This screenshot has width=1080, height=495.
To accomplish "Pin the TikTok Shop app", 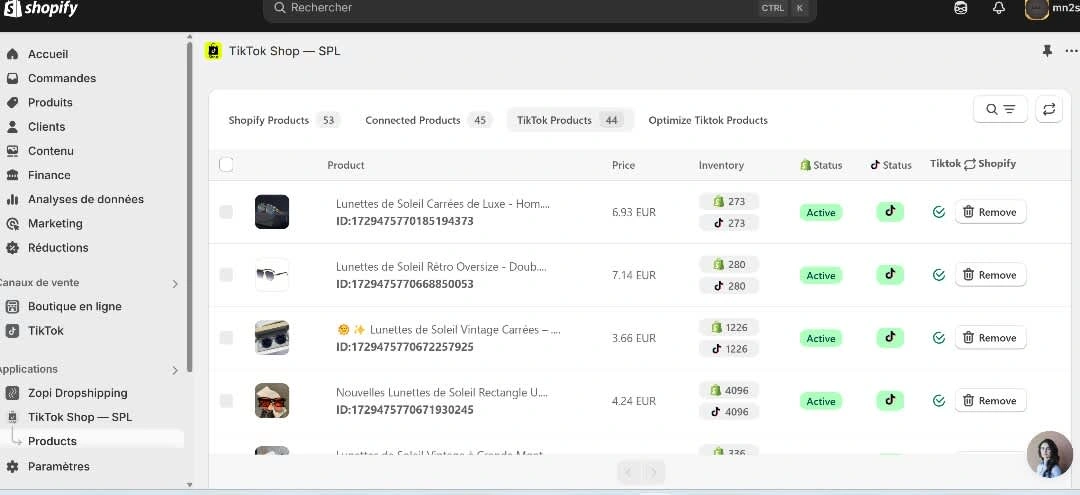I will (1047, 51).
